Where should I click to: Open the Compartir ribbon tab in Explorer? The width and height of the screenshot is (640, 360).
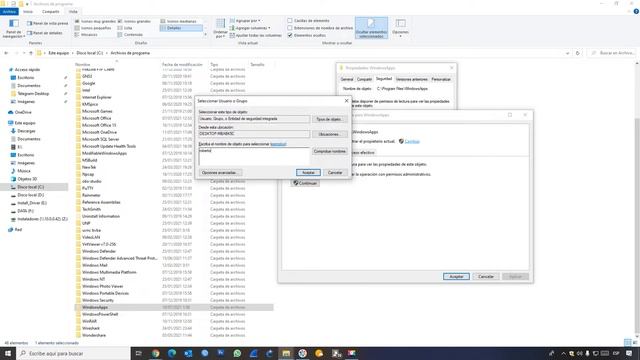[x=51, y=11]
